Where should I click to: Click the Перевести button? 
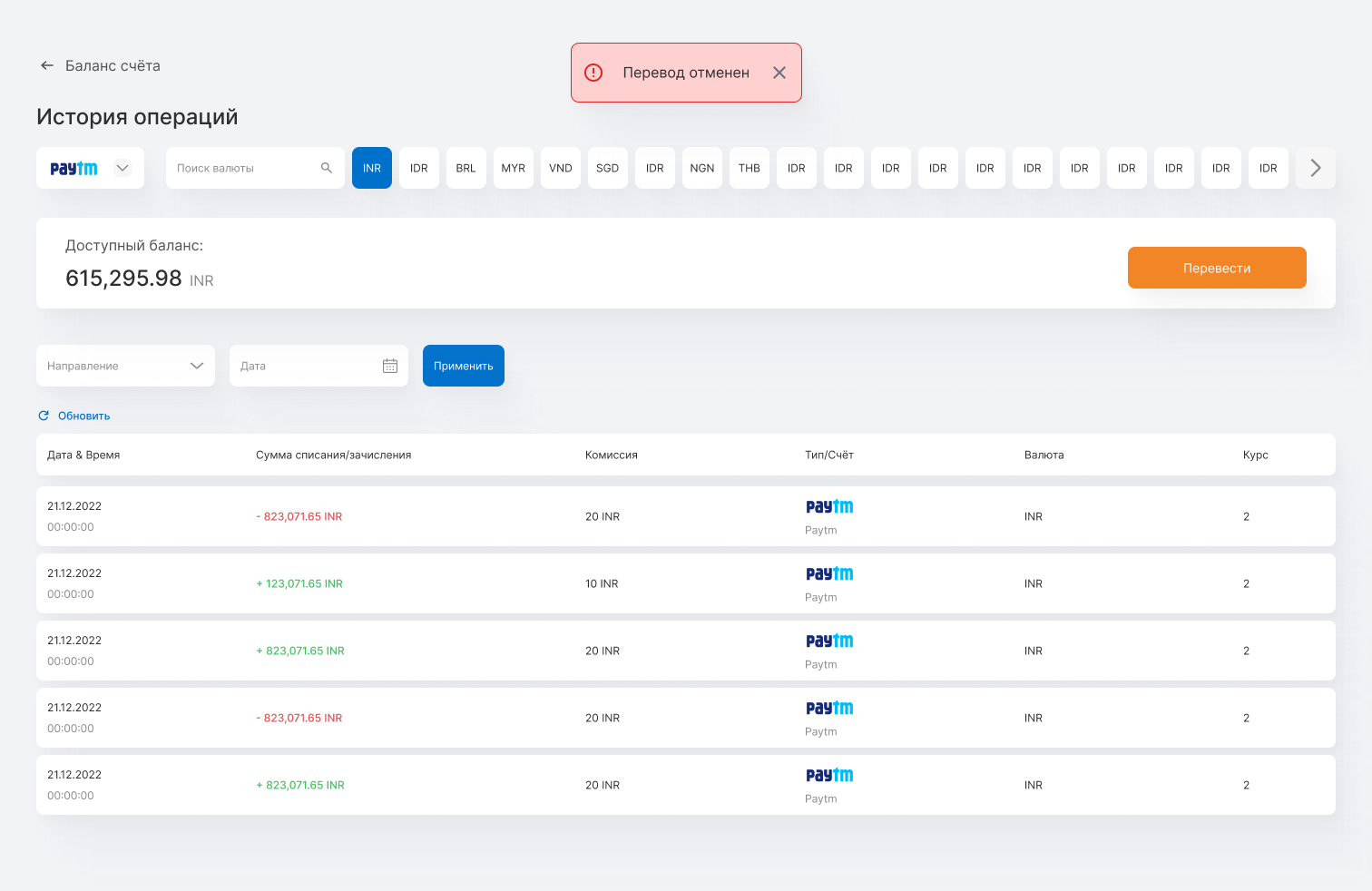[1217, 268]
